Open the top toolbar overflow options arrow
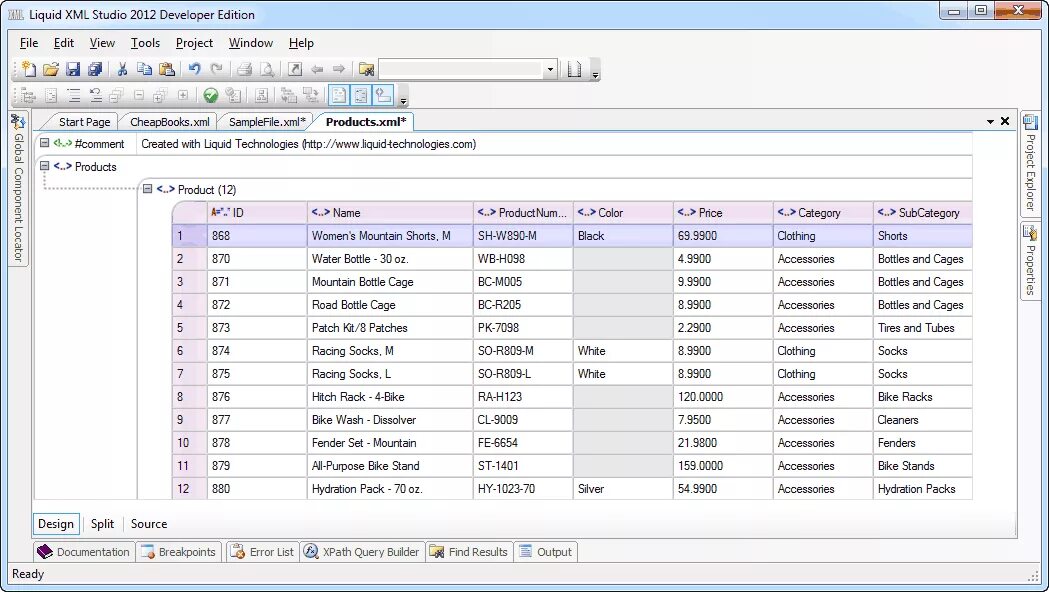Image resolution: width=1049 pixels, height=592 pixels. tap(595, 71)
